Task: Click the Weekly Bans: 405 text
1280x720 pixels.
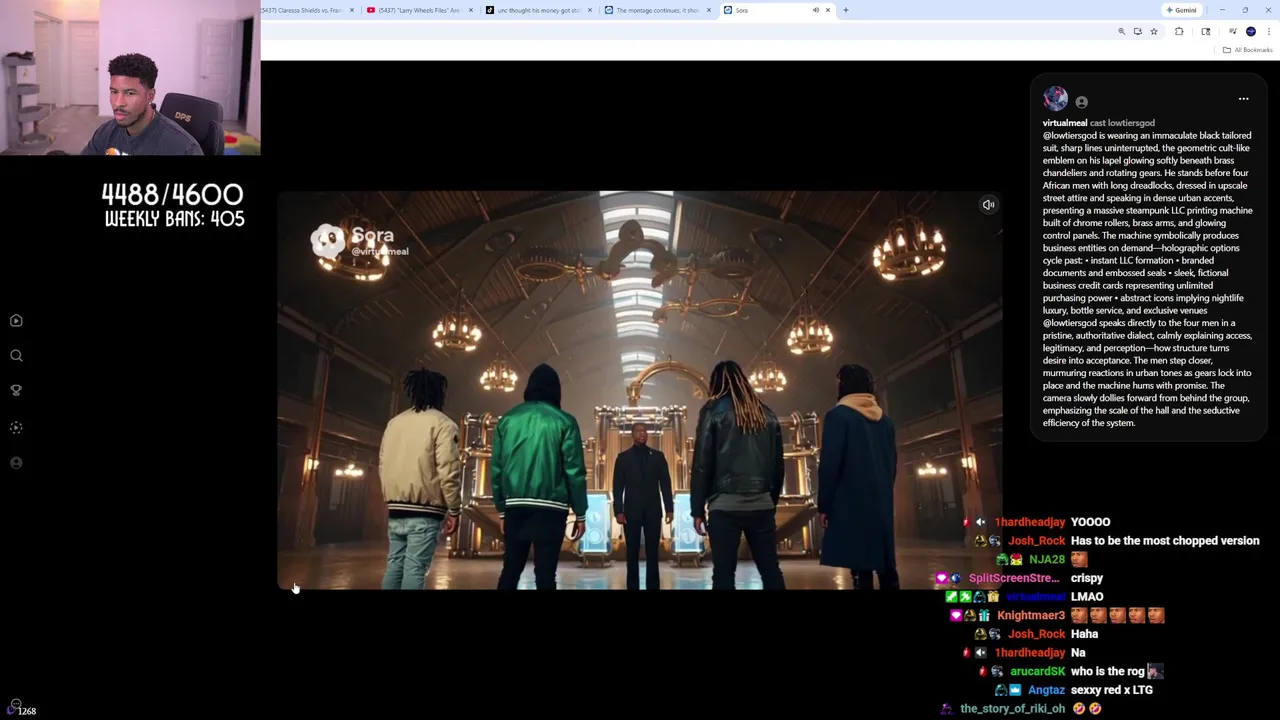Action: click(x=174, y=219)
